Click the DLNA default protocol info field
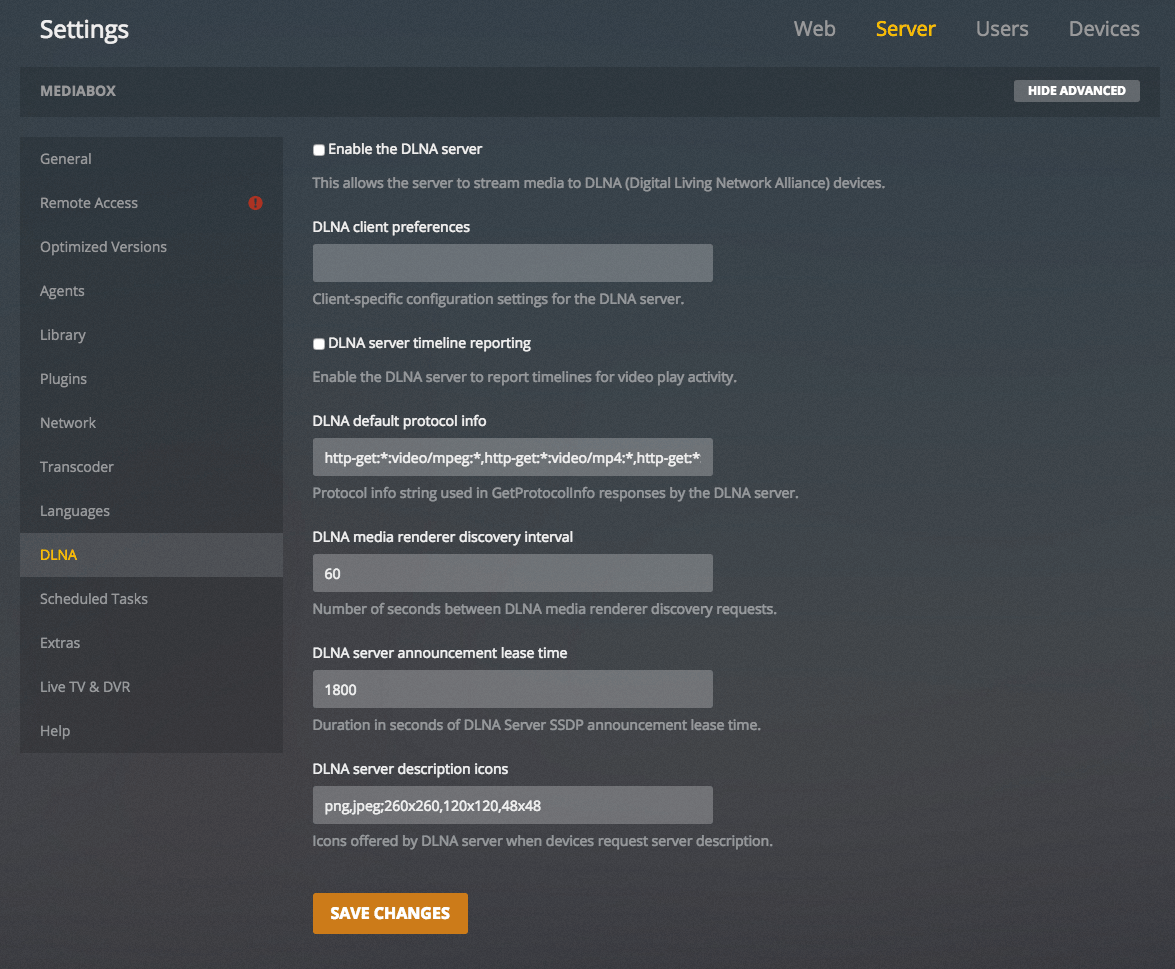The image size is (1175, 969). point(512,457)
